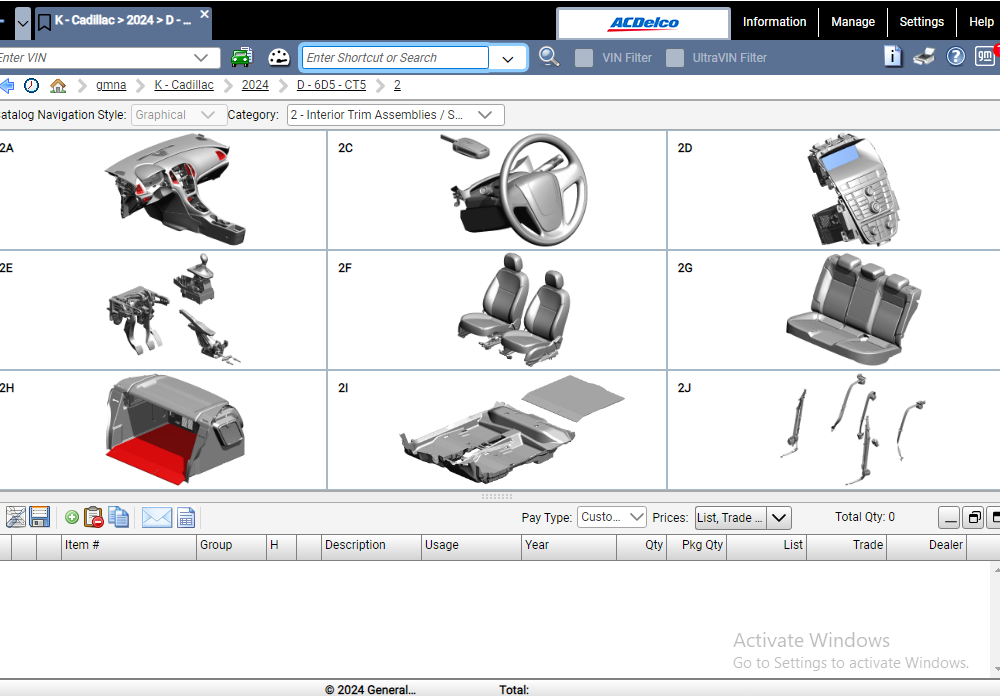The image size is (1000, 696).
Task: Open the information document icon
Action: (x=893, y=57)
